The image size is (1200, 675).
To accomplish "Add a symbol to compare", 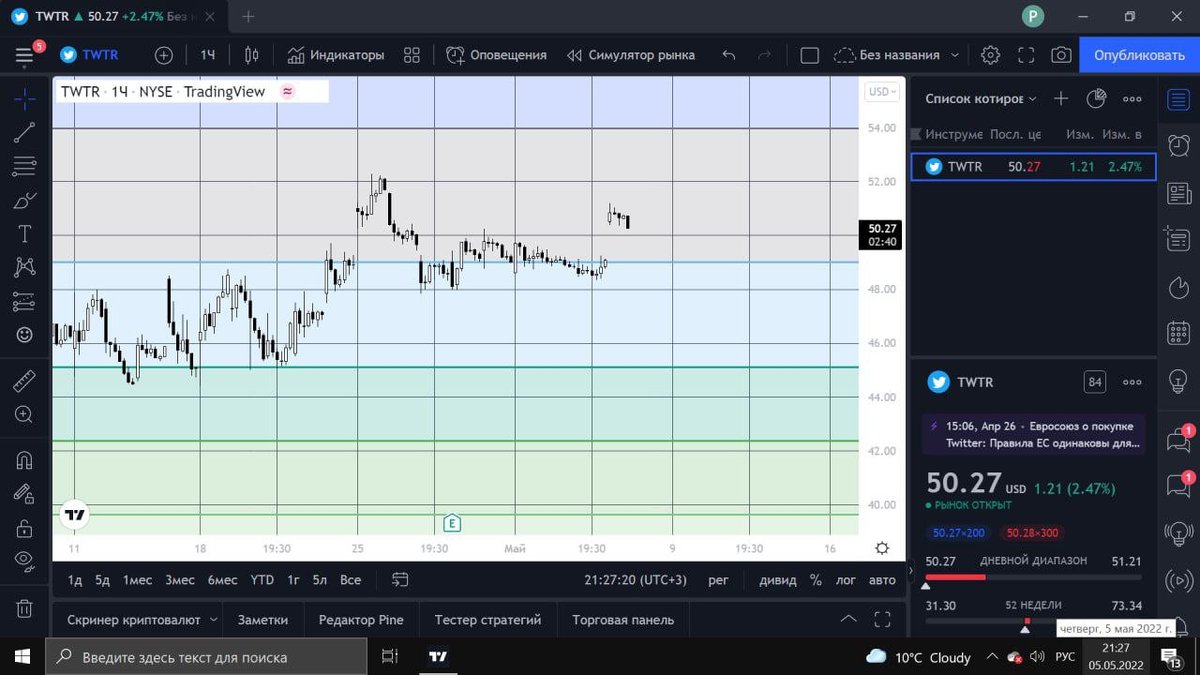I will point(164,55).
